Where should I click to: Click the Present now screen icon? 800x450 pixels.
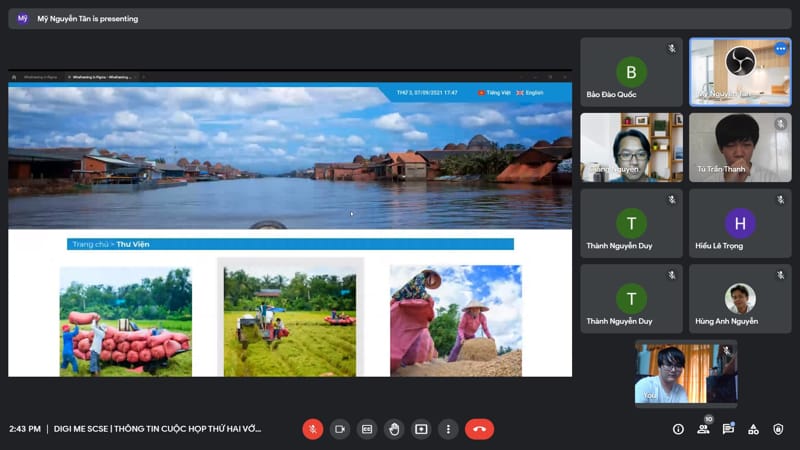click(421, 429)
